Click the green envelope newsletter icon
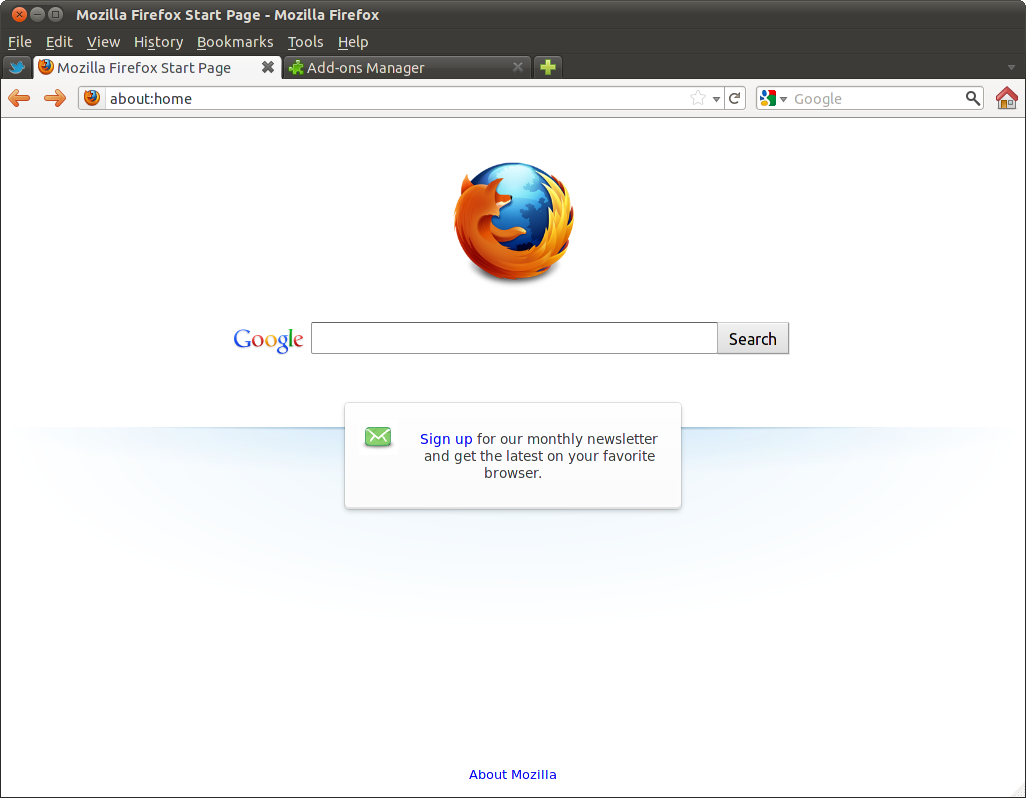This screenshot has width=1026, height=798. point(378,437)
